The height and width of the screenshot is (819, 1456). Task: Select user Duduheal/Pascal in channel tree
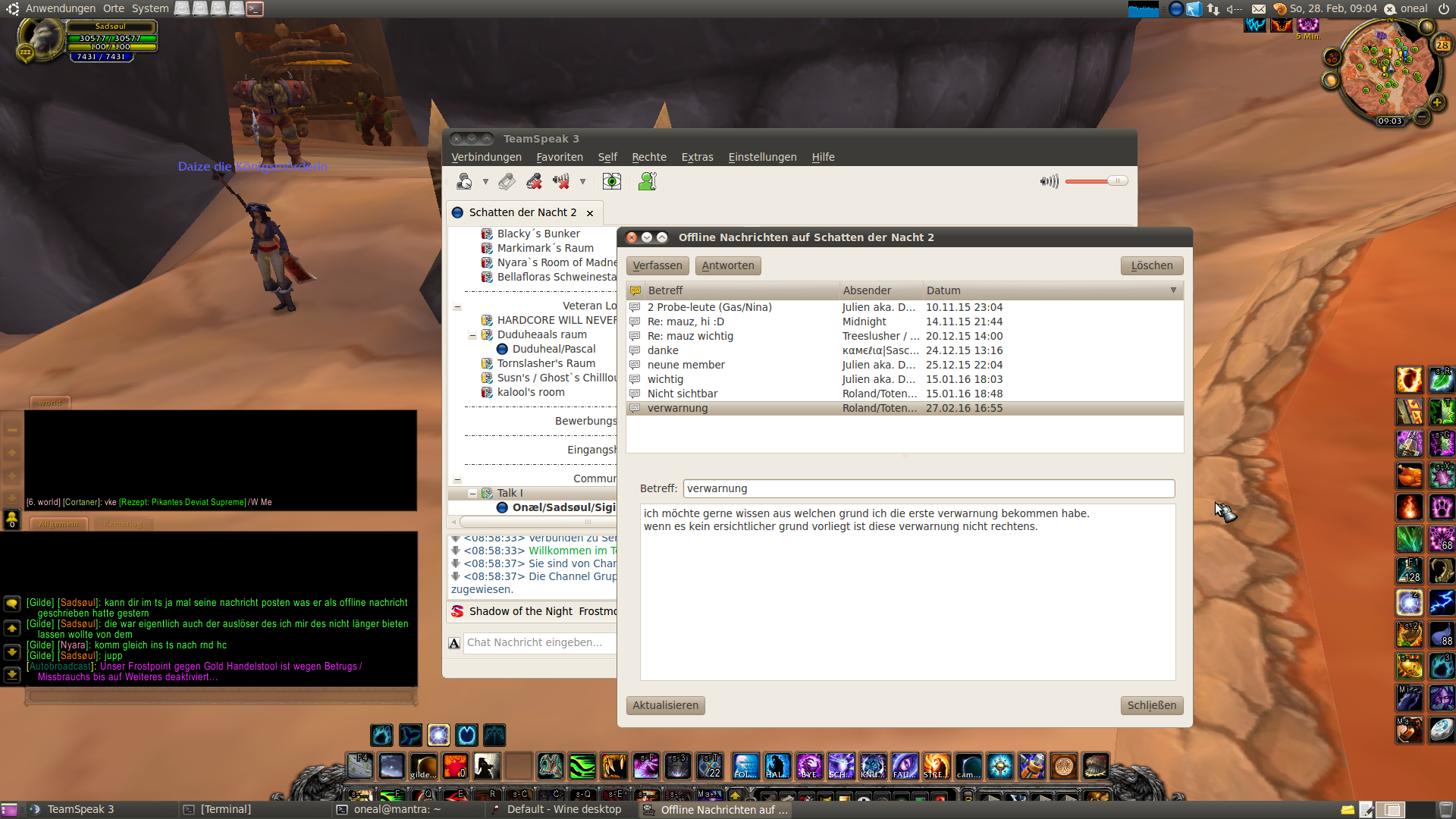click(554, 349)
